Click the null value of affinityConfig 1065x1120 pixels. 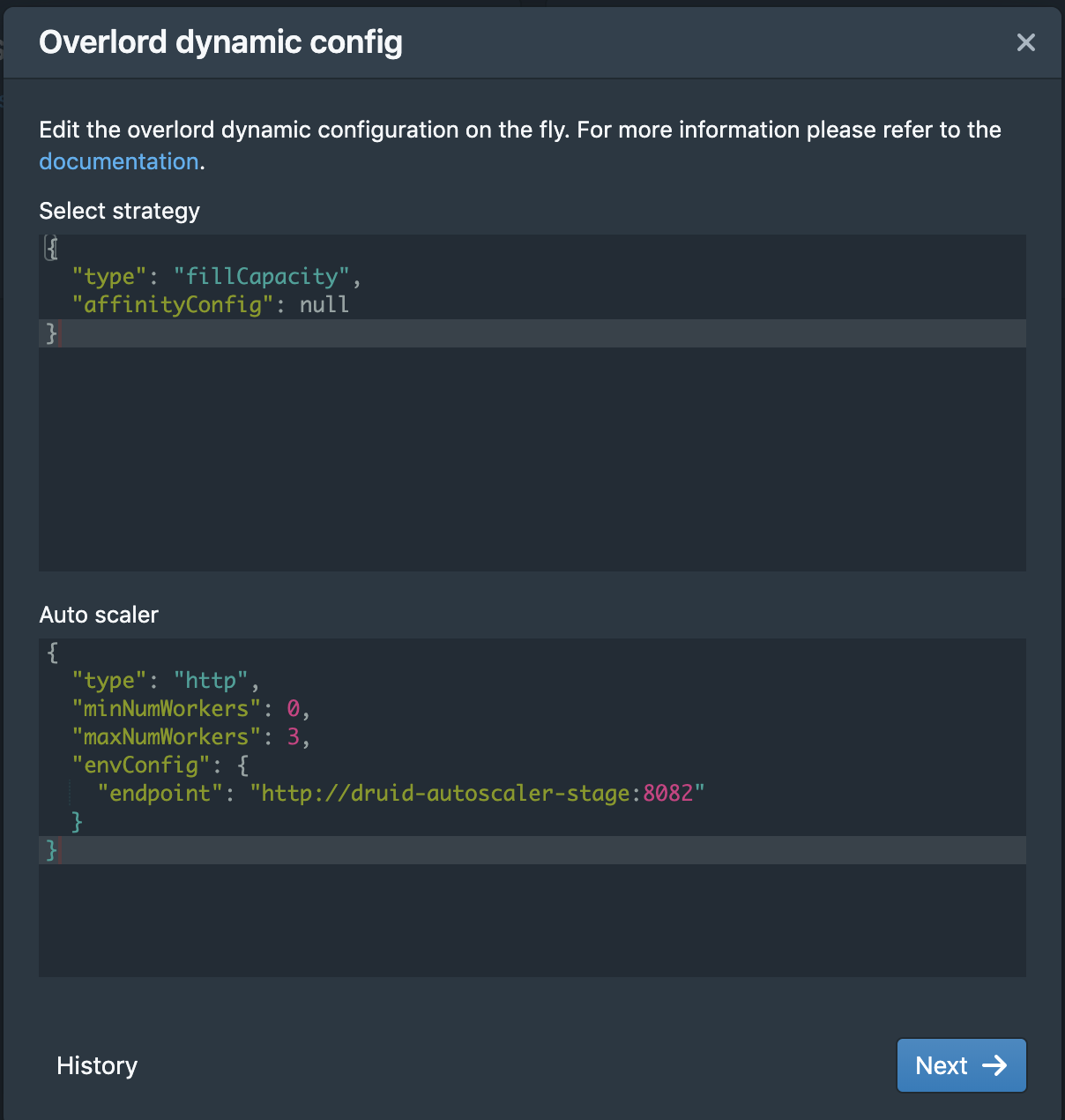[x=324, y=305]
